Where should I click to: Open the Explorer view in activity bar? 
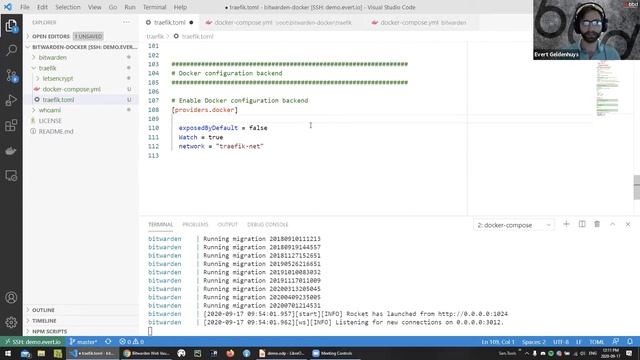pos(11,26)
